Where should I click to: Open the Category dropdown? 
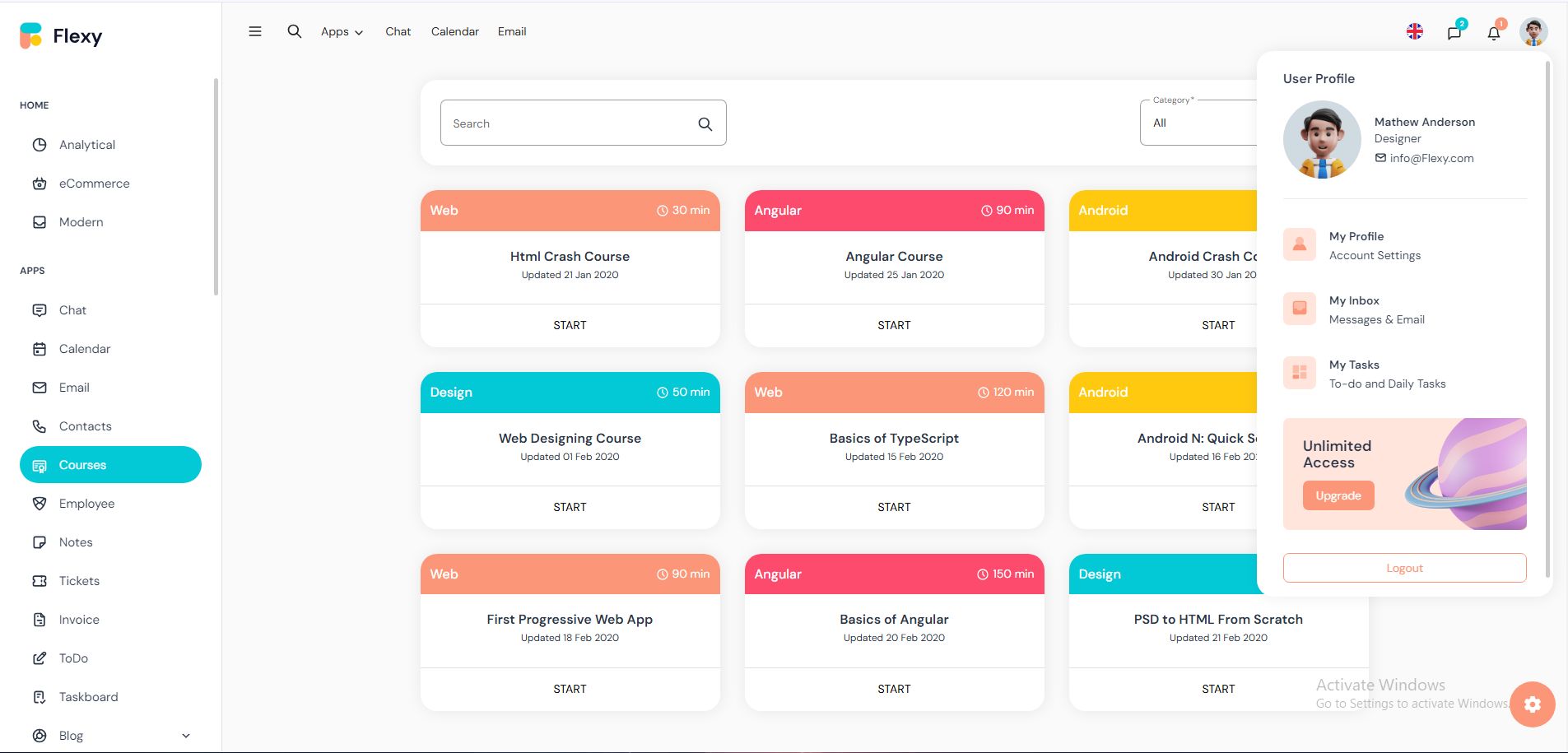[x=1198, y=123]
